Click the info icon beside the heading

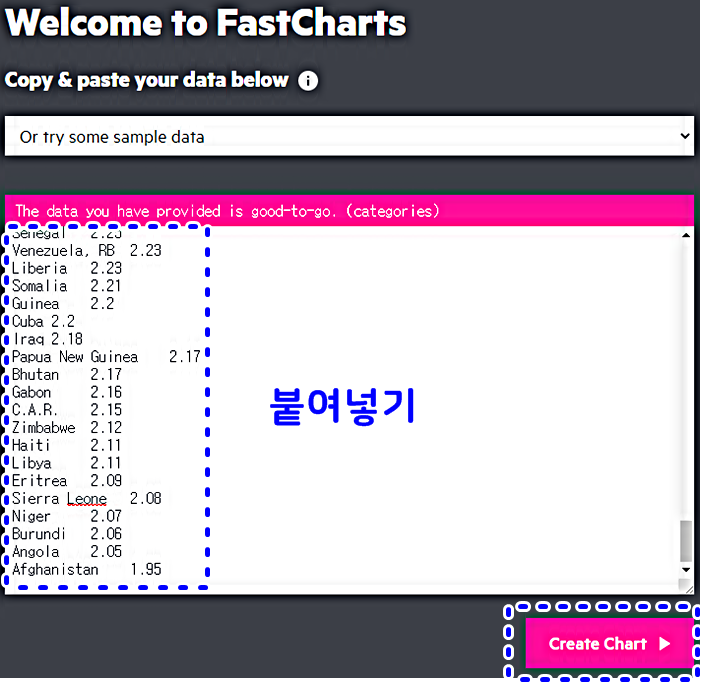tap(308, 81)
